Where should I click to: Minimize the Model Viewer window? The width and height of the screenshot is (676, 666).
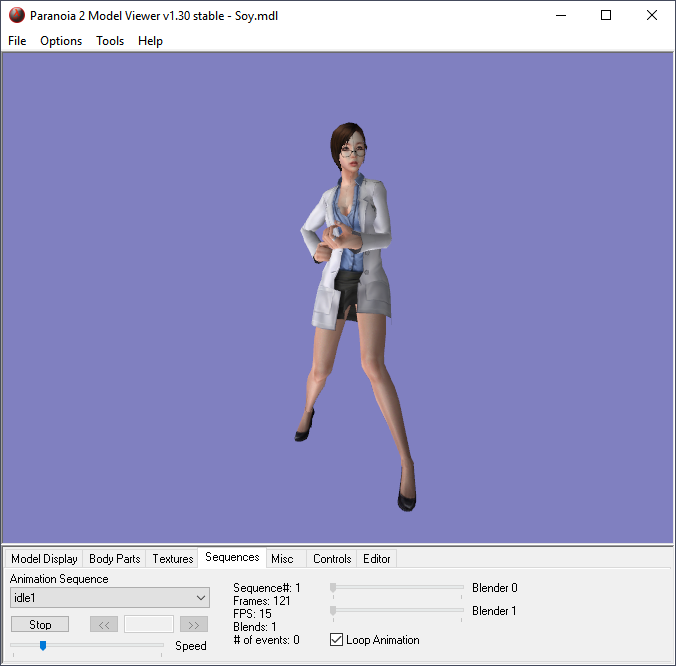[x=560, y=16]
